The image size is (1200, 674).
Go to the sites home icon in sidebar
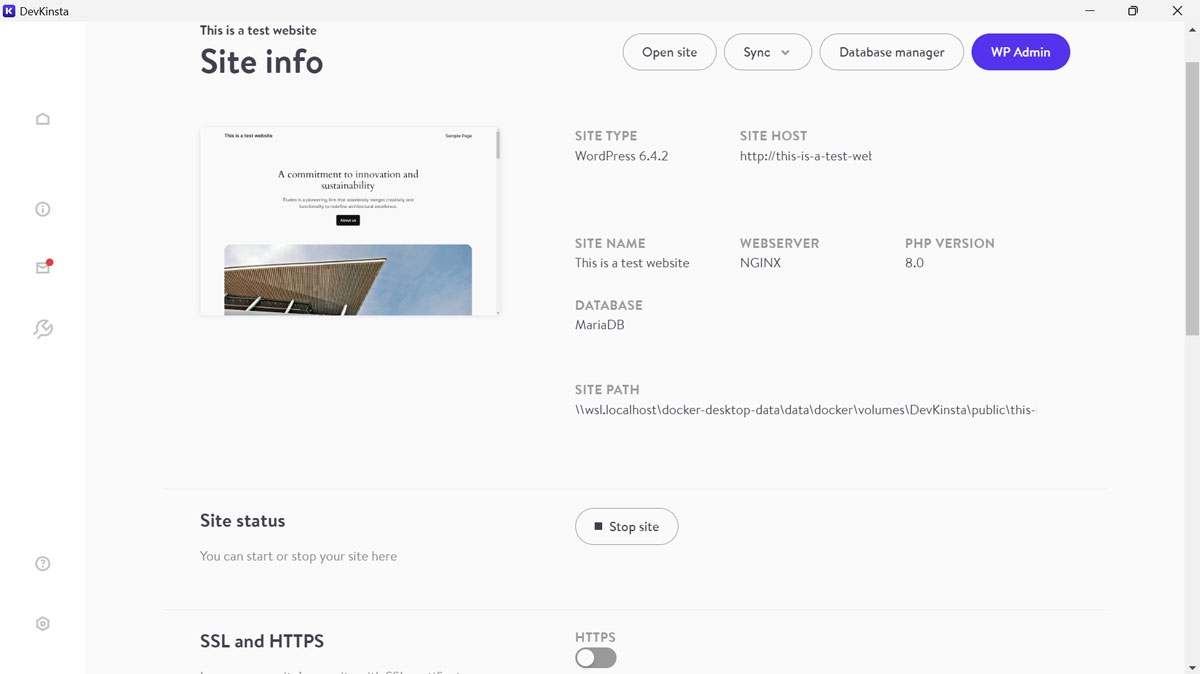click(42, 119)
